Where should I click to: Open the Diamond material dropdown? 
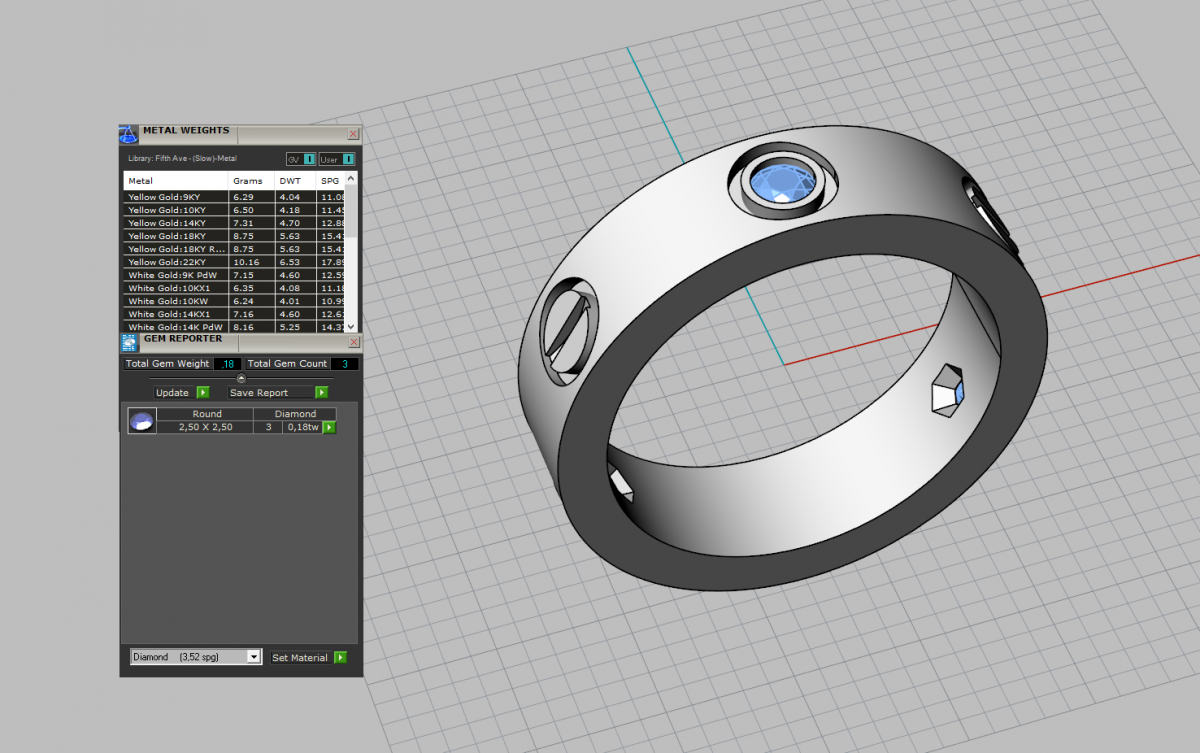253,657
